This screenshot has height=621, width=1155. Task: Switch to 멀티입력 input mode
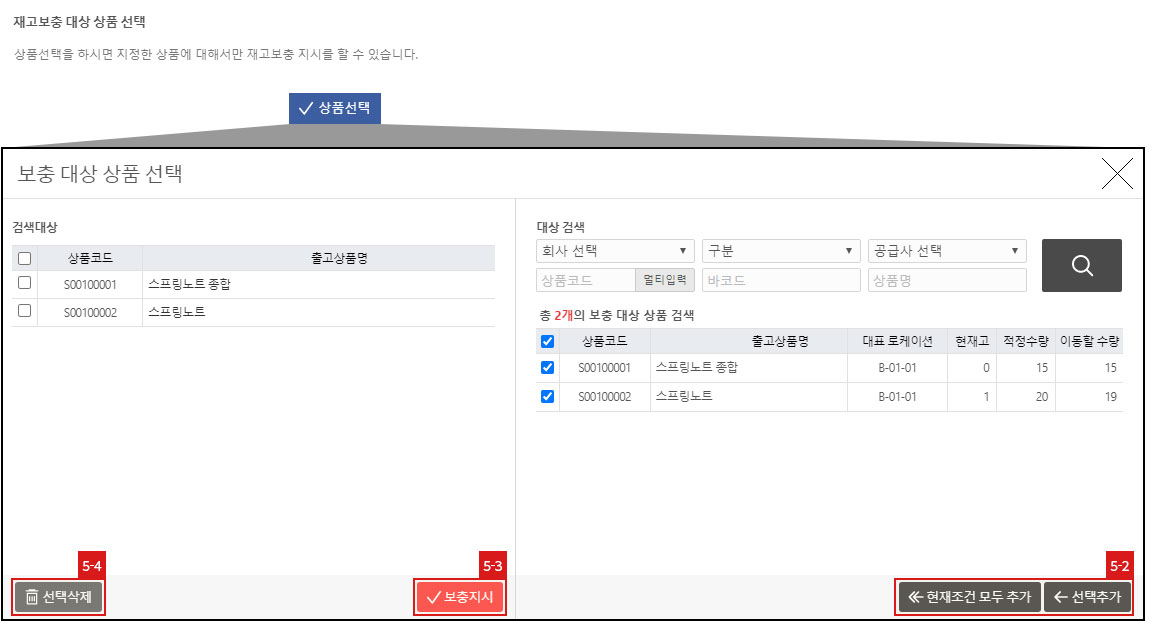(x=665, y=280)
